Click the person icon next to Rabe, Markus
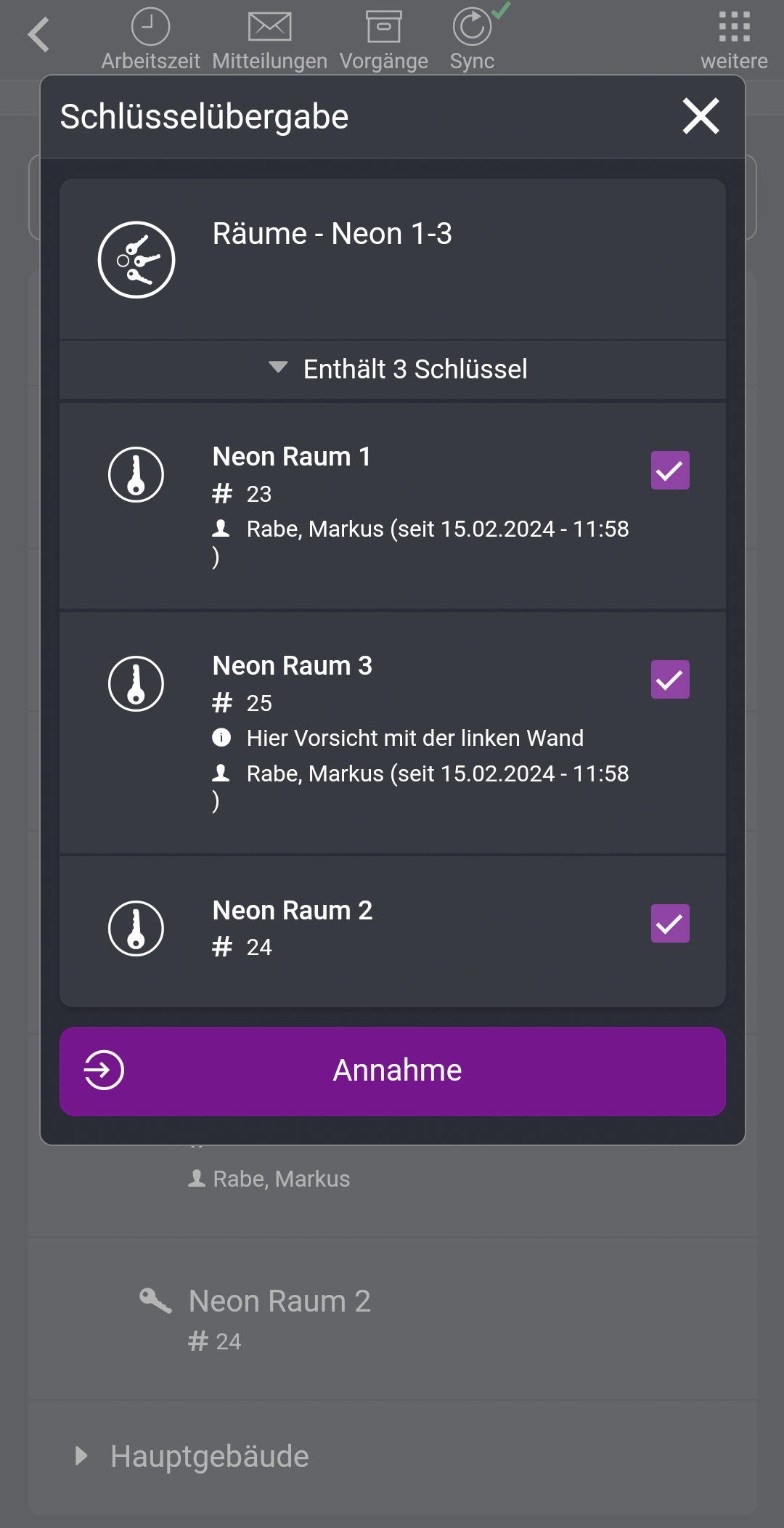 tap(222, 529)
